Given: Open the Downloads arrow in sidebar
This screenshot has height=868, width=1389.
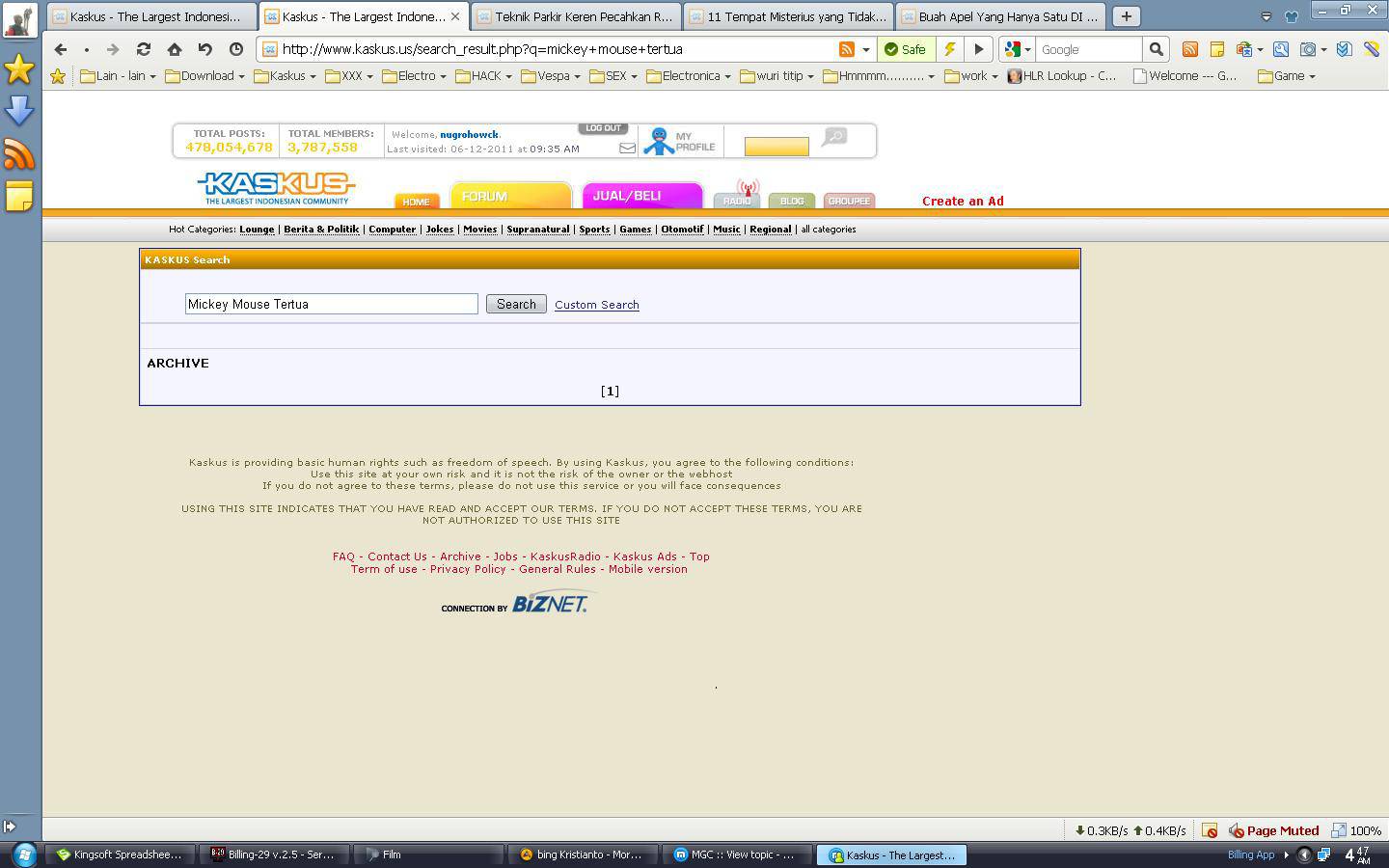Looking at the screenshot, I should (x=19, y=111).
